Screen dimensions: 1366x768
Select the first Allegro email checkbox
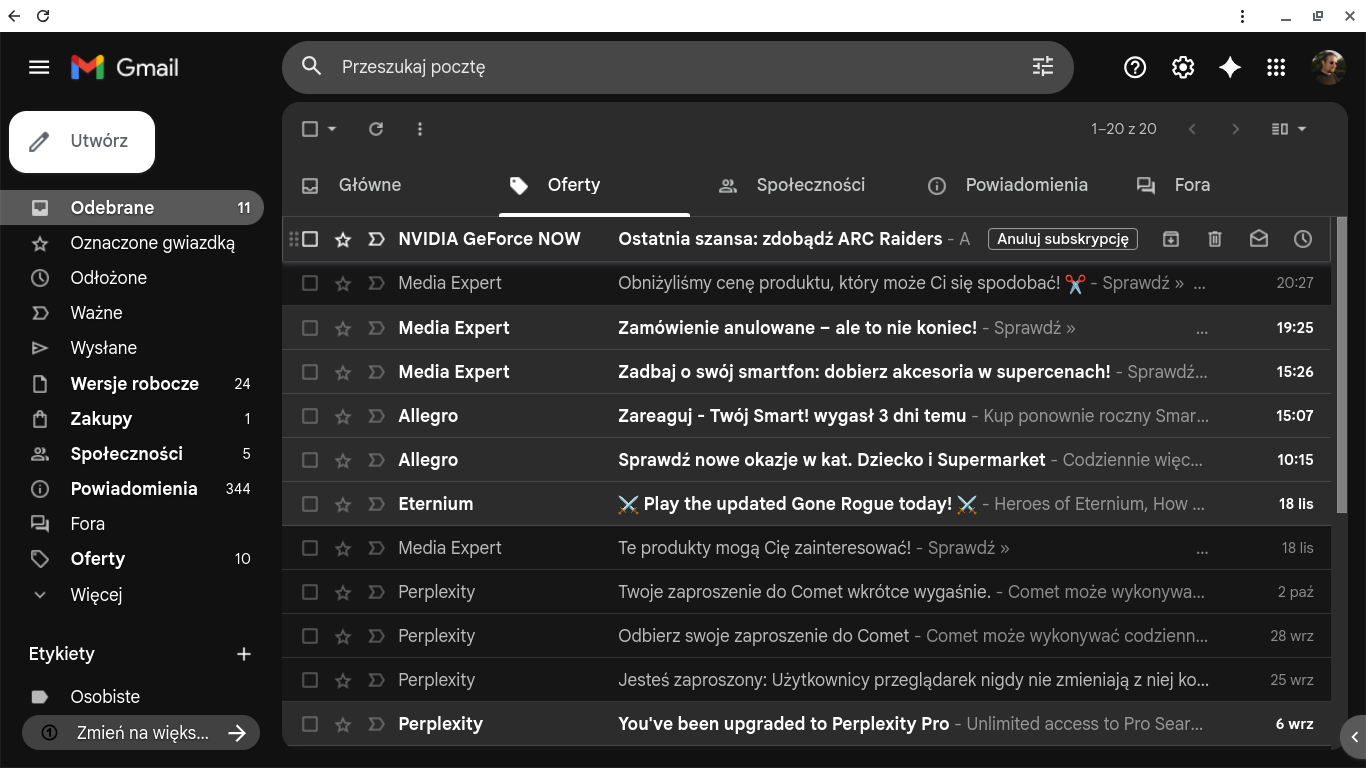point(310,416)
